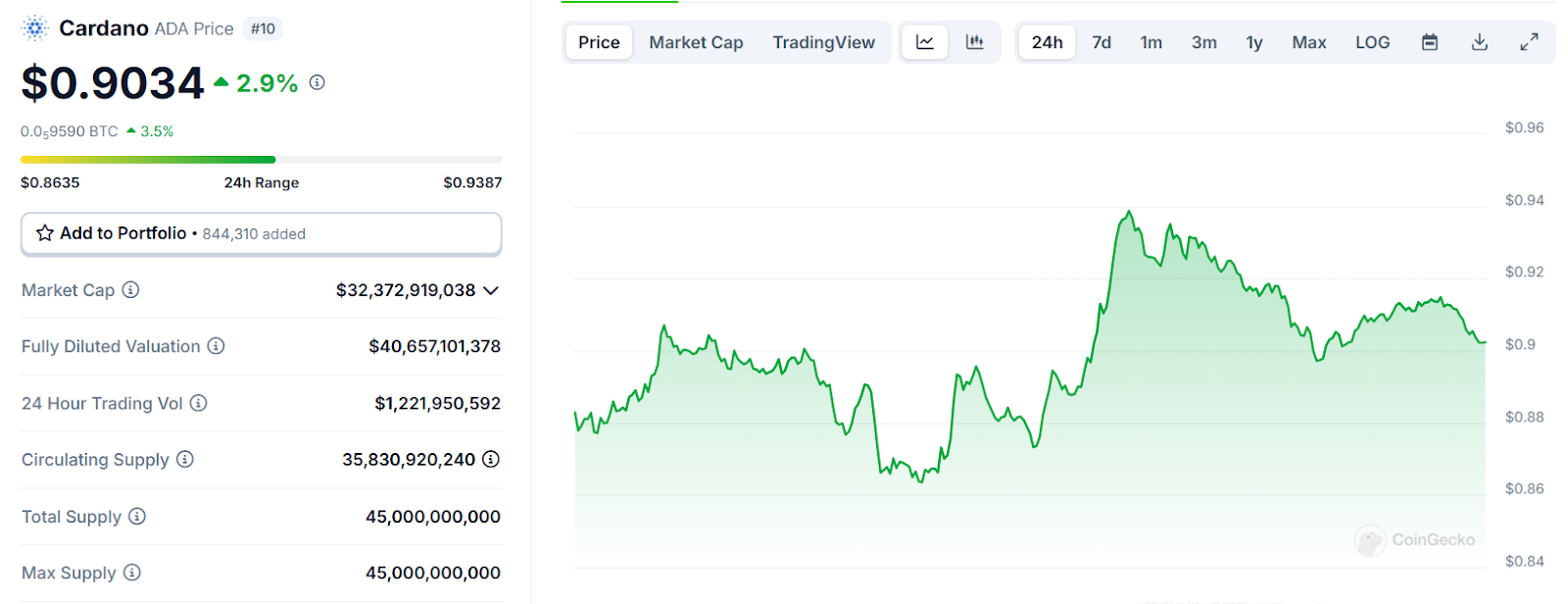Expand the Market Cap dropdown chevron
The image size is (1568, 604).
tap(491, 290)
